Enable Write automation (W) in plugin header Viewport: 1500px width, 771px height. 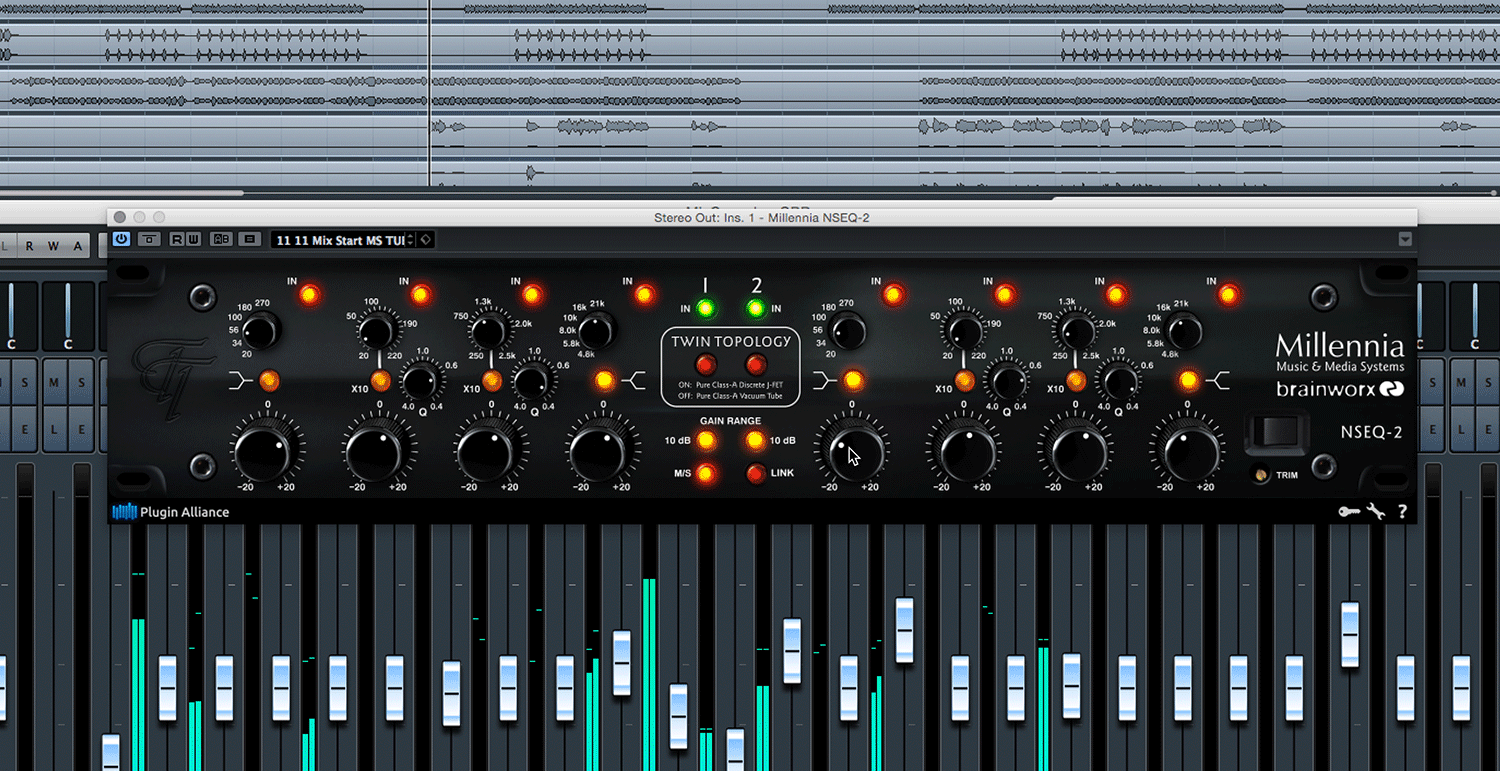[192, 239]
